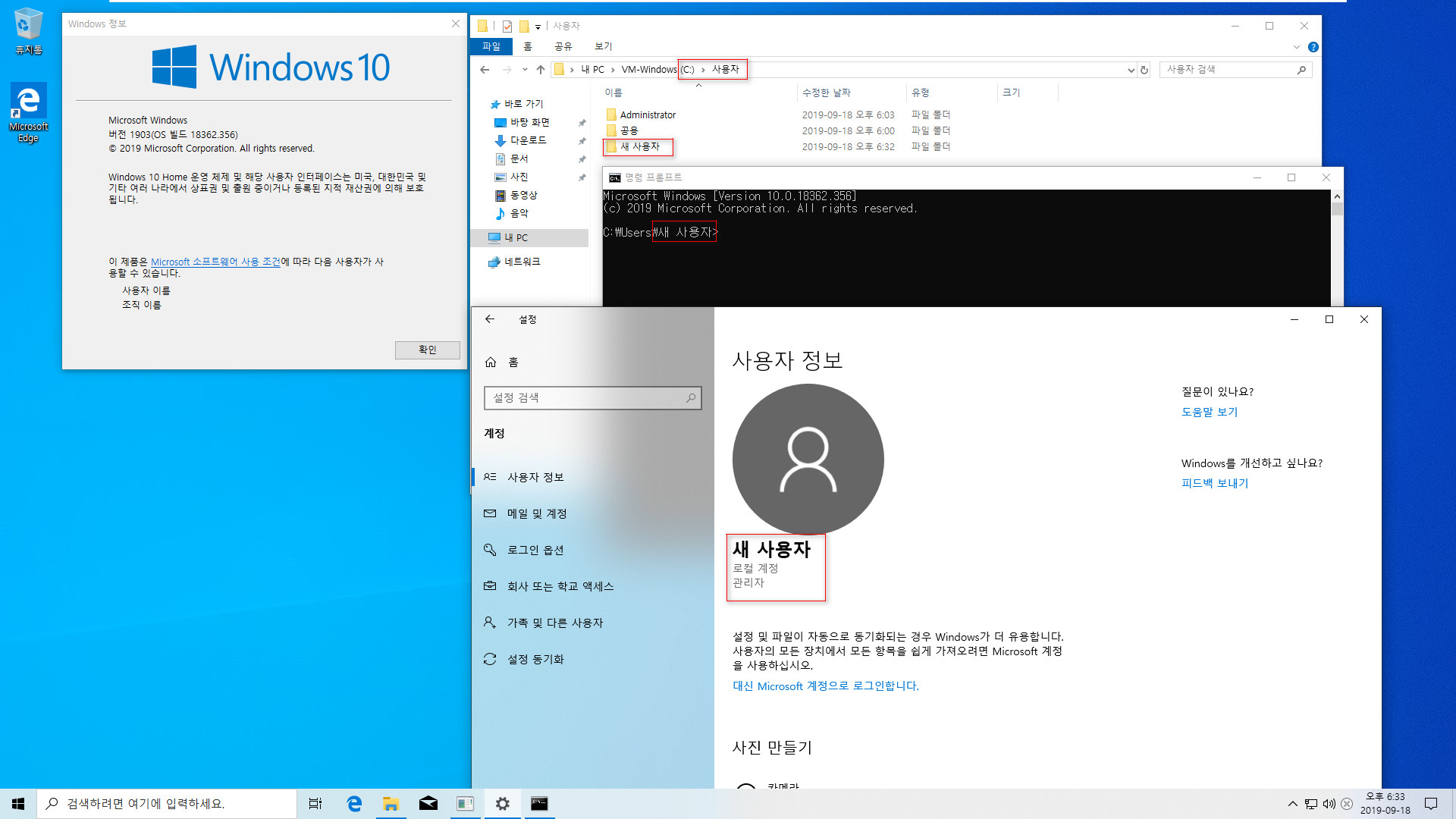Viewport: 1456px width, 819px height.
Task: Click the Explorer back navigation arrow
Action: point(485,70)
